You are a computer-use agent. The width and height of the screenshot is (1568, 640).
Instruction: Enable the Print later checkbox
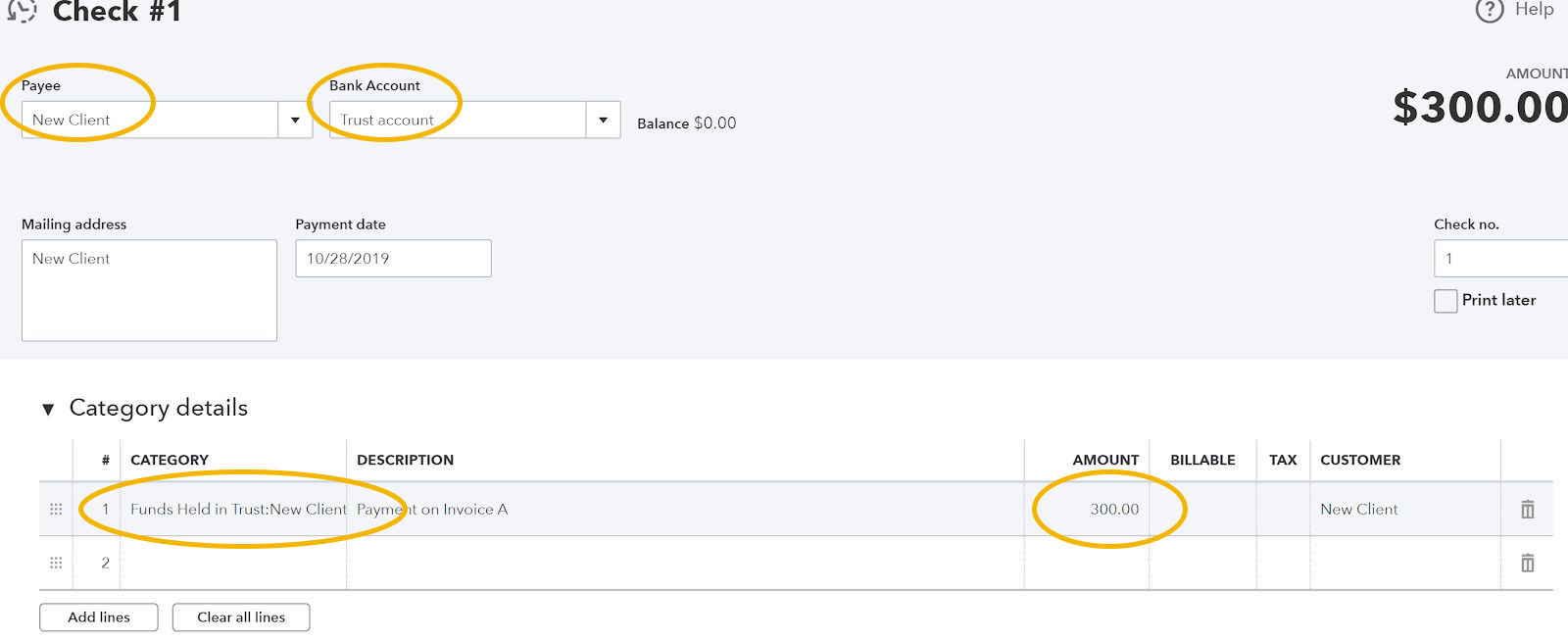click(x=1445, y=301)
